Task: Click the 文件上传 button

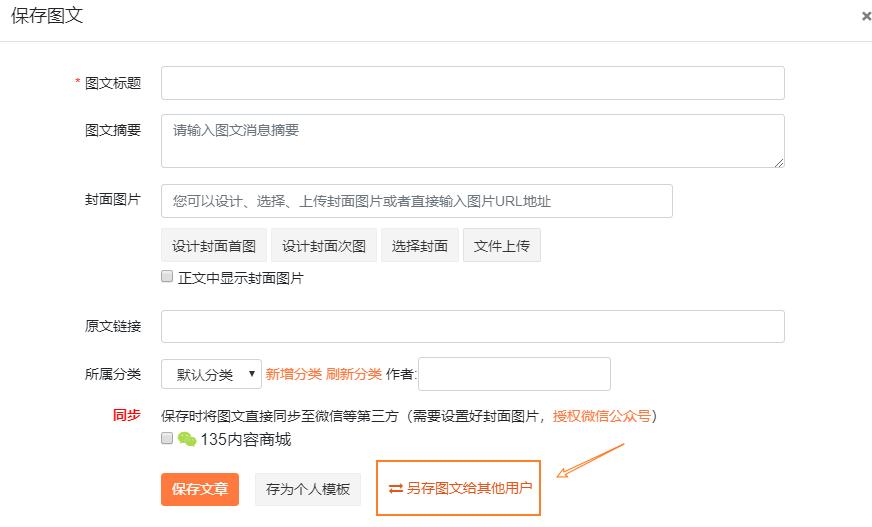Action: (502, 245)
